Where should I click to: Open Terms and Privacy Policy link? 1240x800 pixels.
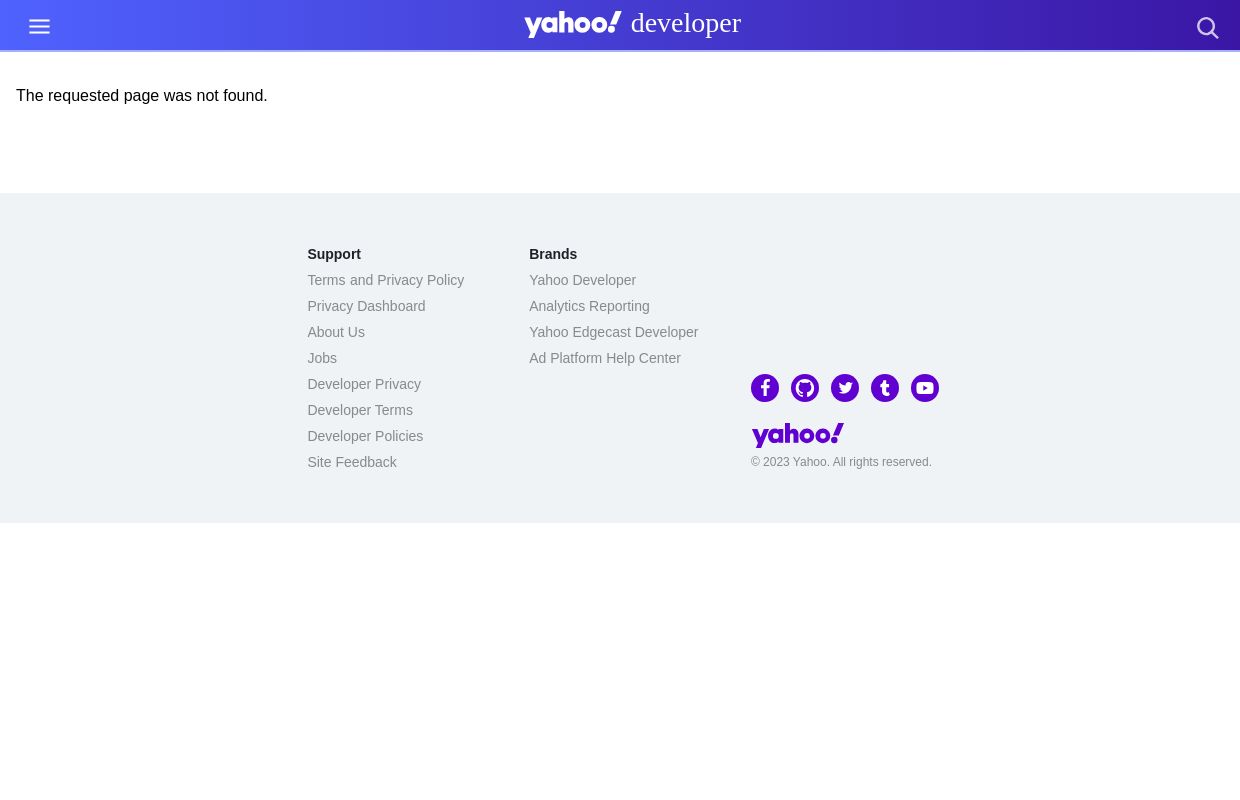coord(385,280)
